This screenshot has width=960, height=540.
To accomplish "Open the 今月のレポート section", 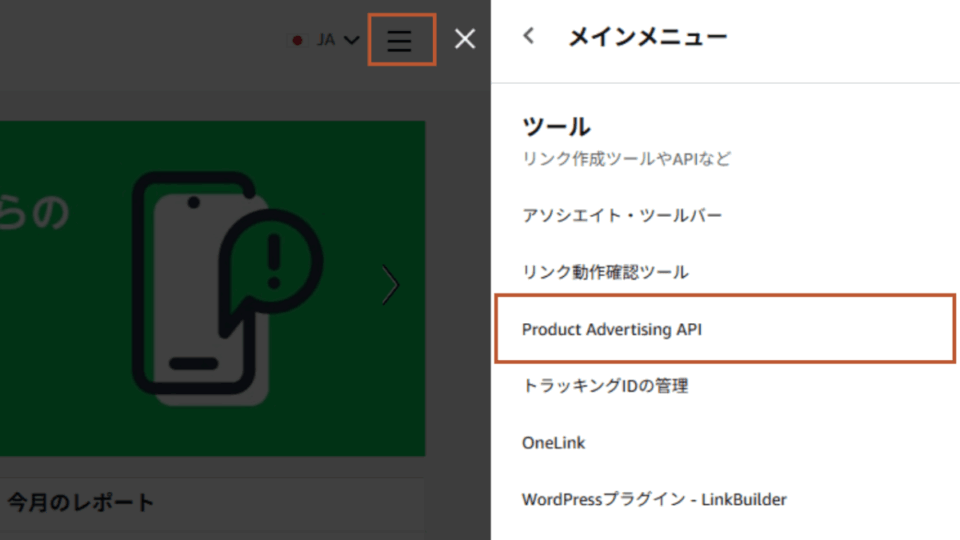I will (x=81, y=502).
